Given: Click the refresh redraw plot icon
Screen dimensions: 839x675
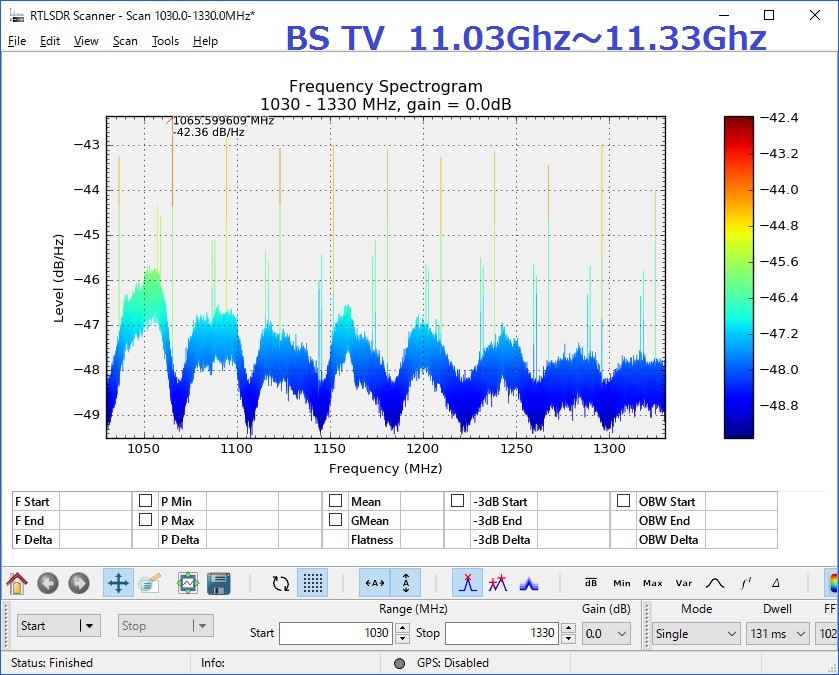Looking at the screenshot, I should click(x=280, y=583).
